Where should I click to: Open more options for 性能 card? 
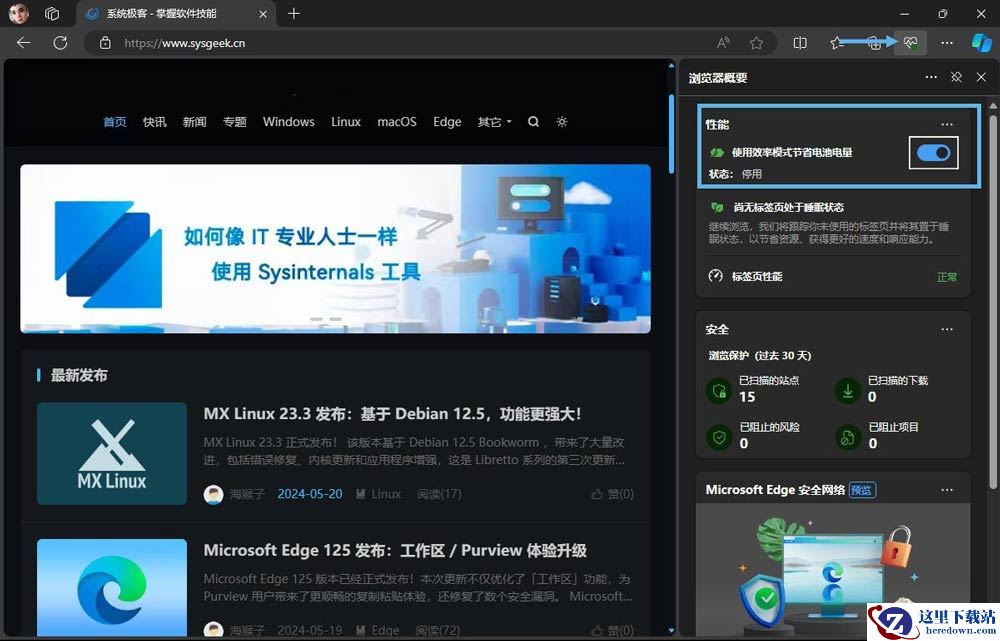pyautogui.click(x=947, y=124)
